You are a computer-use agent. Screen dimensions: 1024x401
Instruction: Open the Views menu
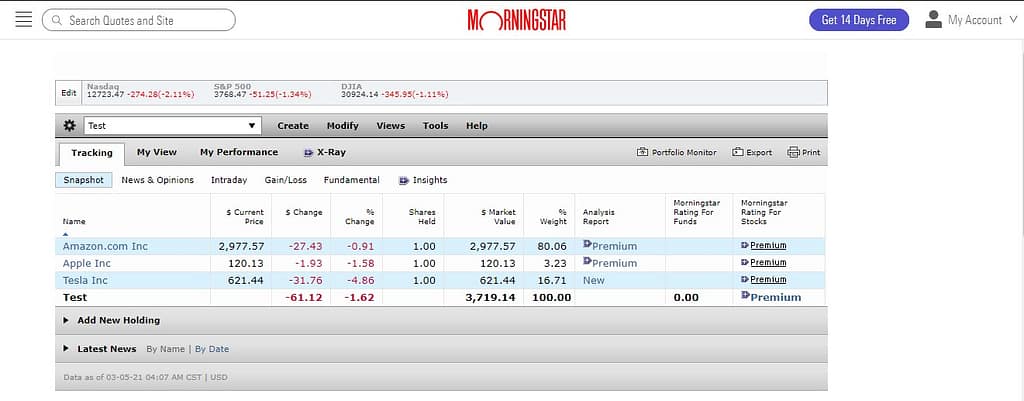[x=391, y=125]
